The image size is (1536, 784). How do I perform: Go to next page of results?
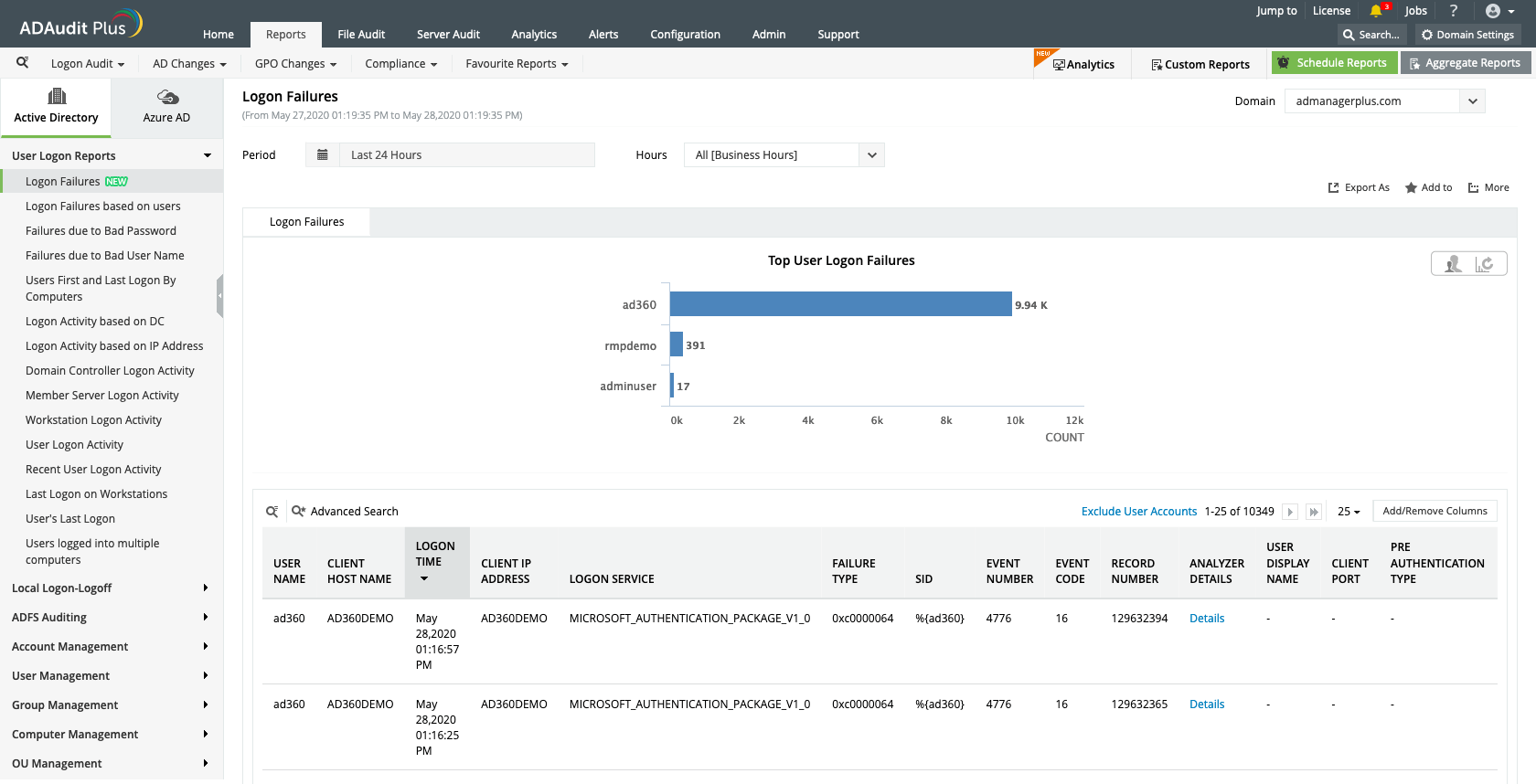[x=1290, y=512]
